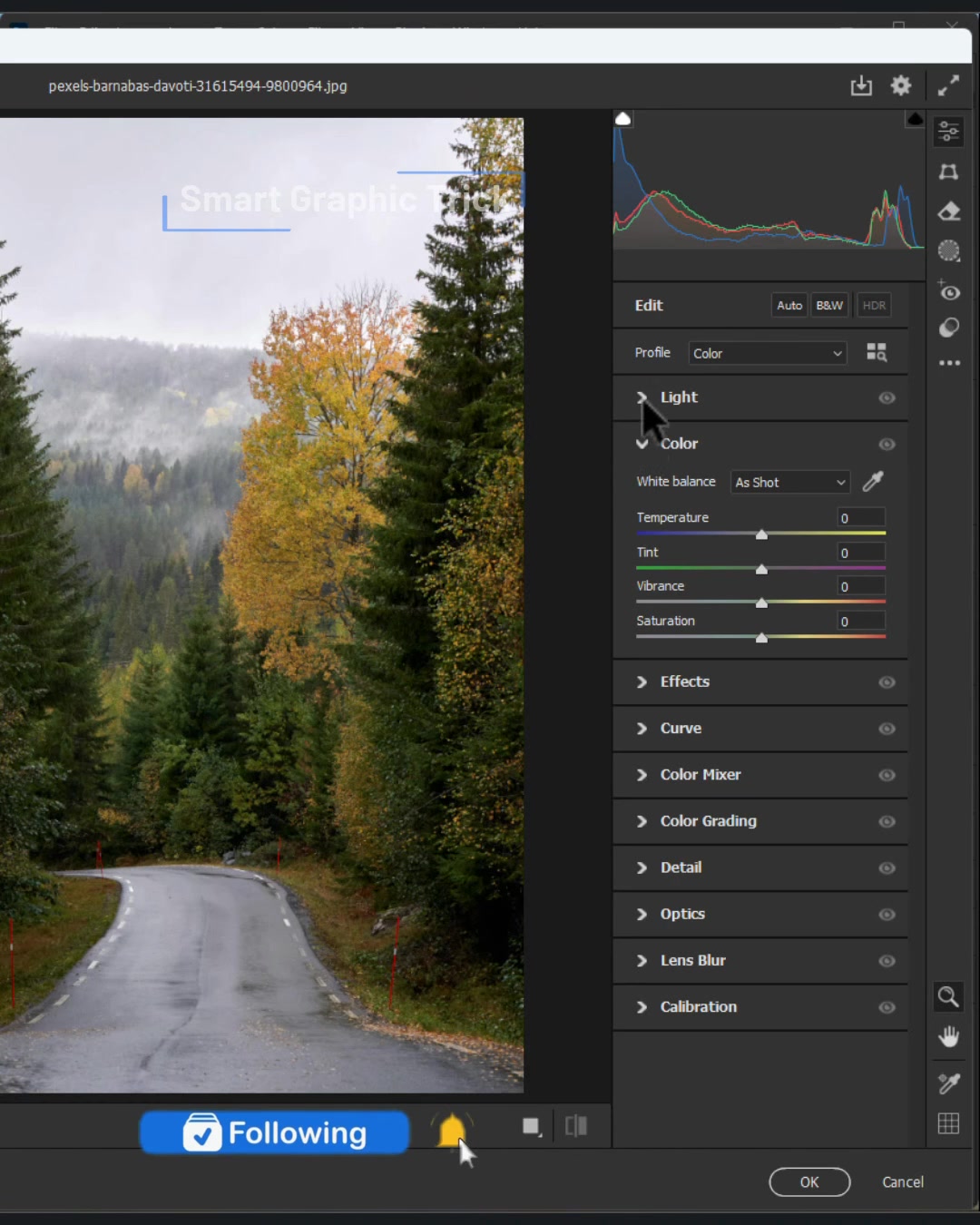Click the forest road image preview

coord(261,605)
